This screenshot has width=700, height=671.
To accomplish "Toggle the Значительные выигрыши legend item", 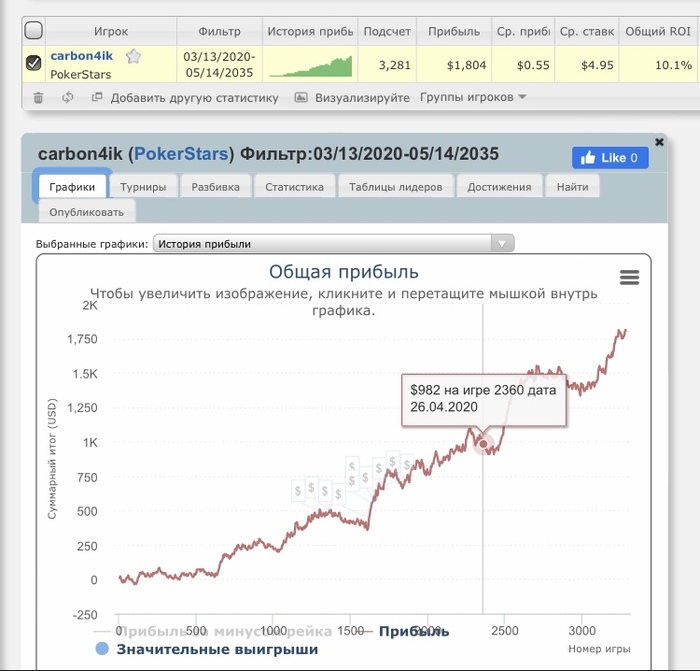I will (x=207, y=649).
